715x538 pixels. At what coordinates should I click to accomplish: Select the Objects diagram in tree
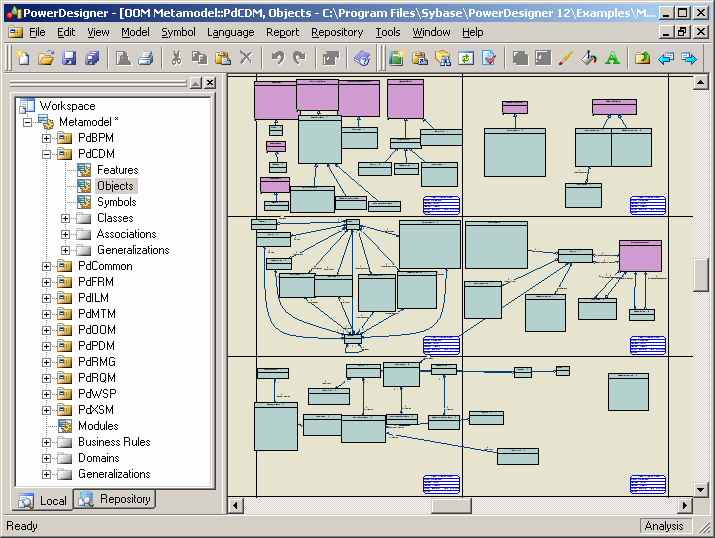[115, 186]
